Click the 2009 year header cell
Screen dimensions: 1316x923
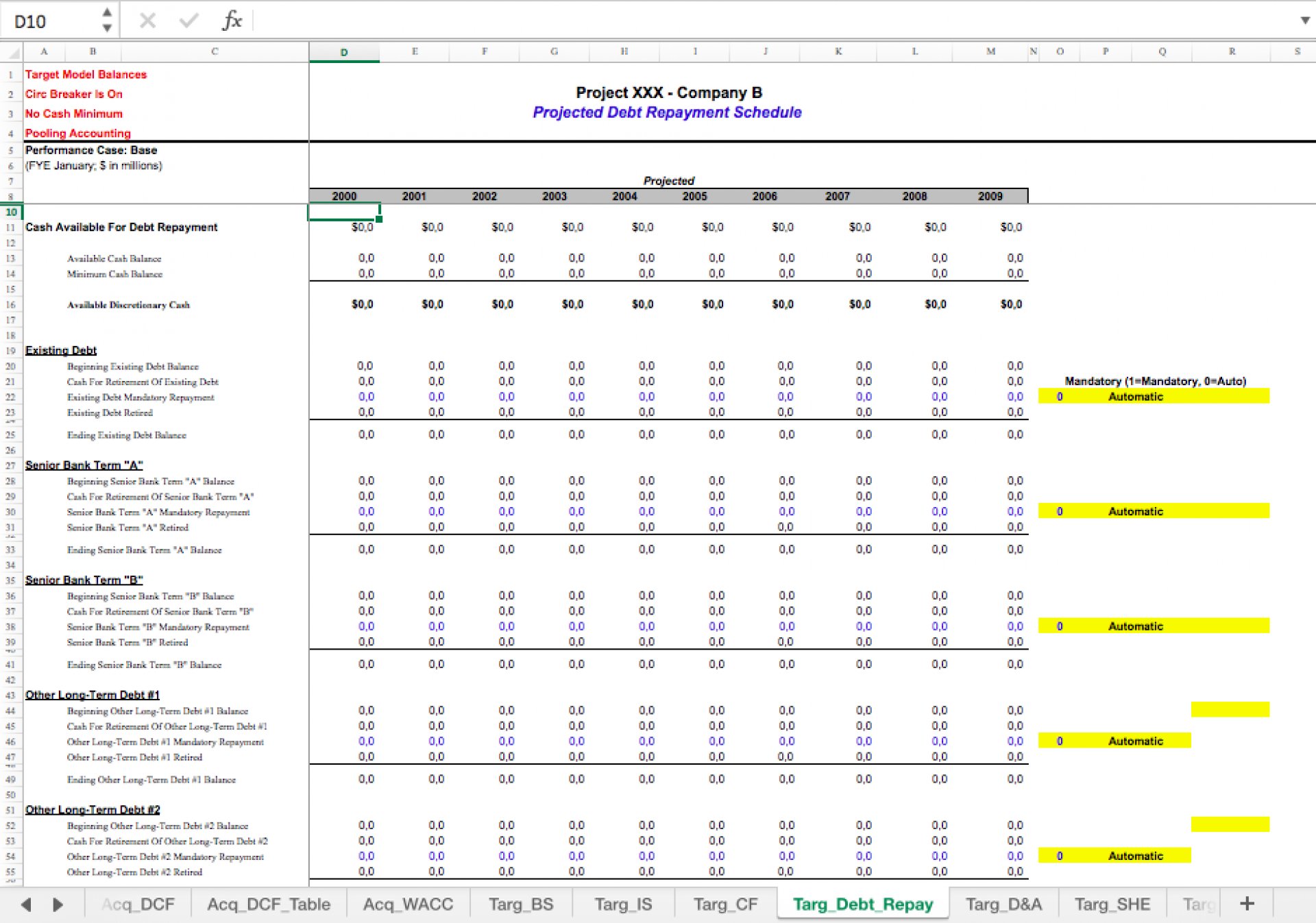tap(990, 197)
